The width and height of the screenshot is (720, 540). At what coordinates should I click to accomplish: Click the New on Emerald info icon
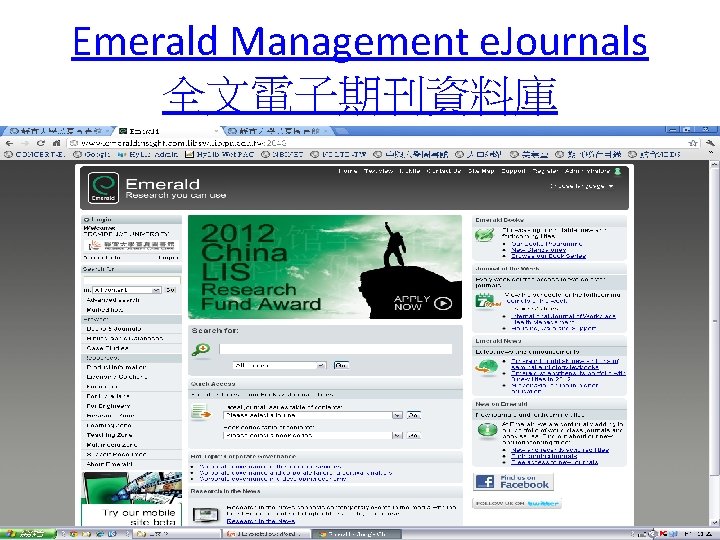pos(487,430)
